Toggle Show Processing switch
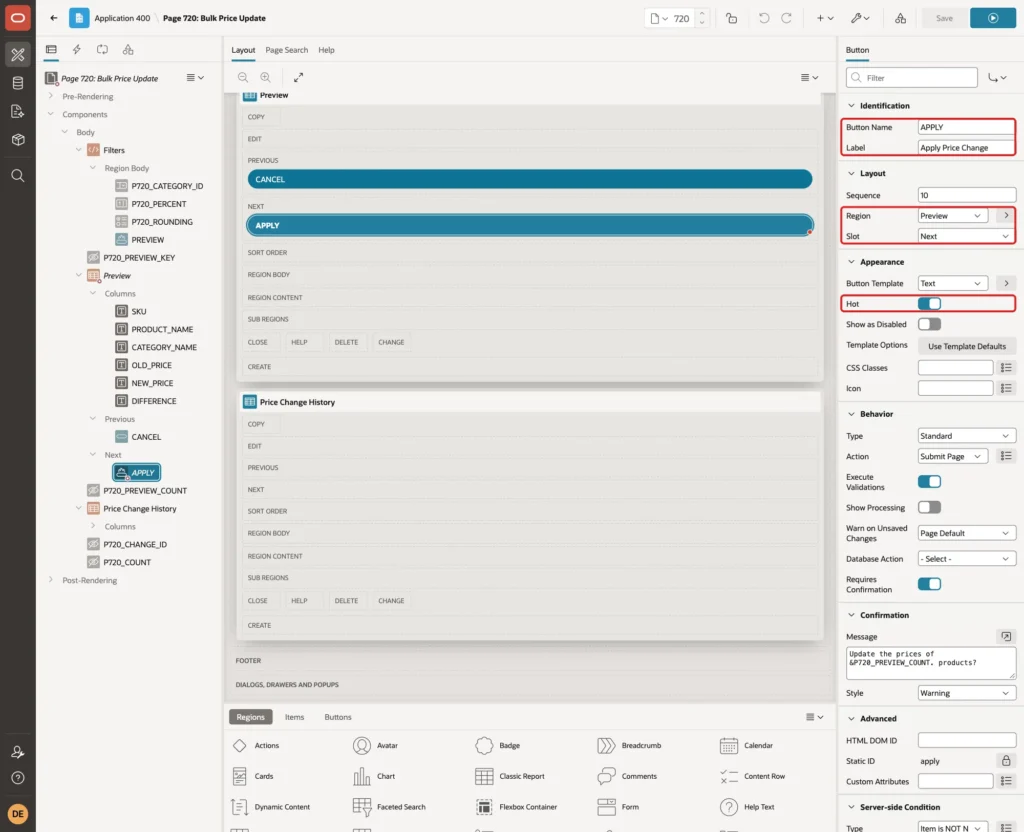1024x832 pixels. 929,507
